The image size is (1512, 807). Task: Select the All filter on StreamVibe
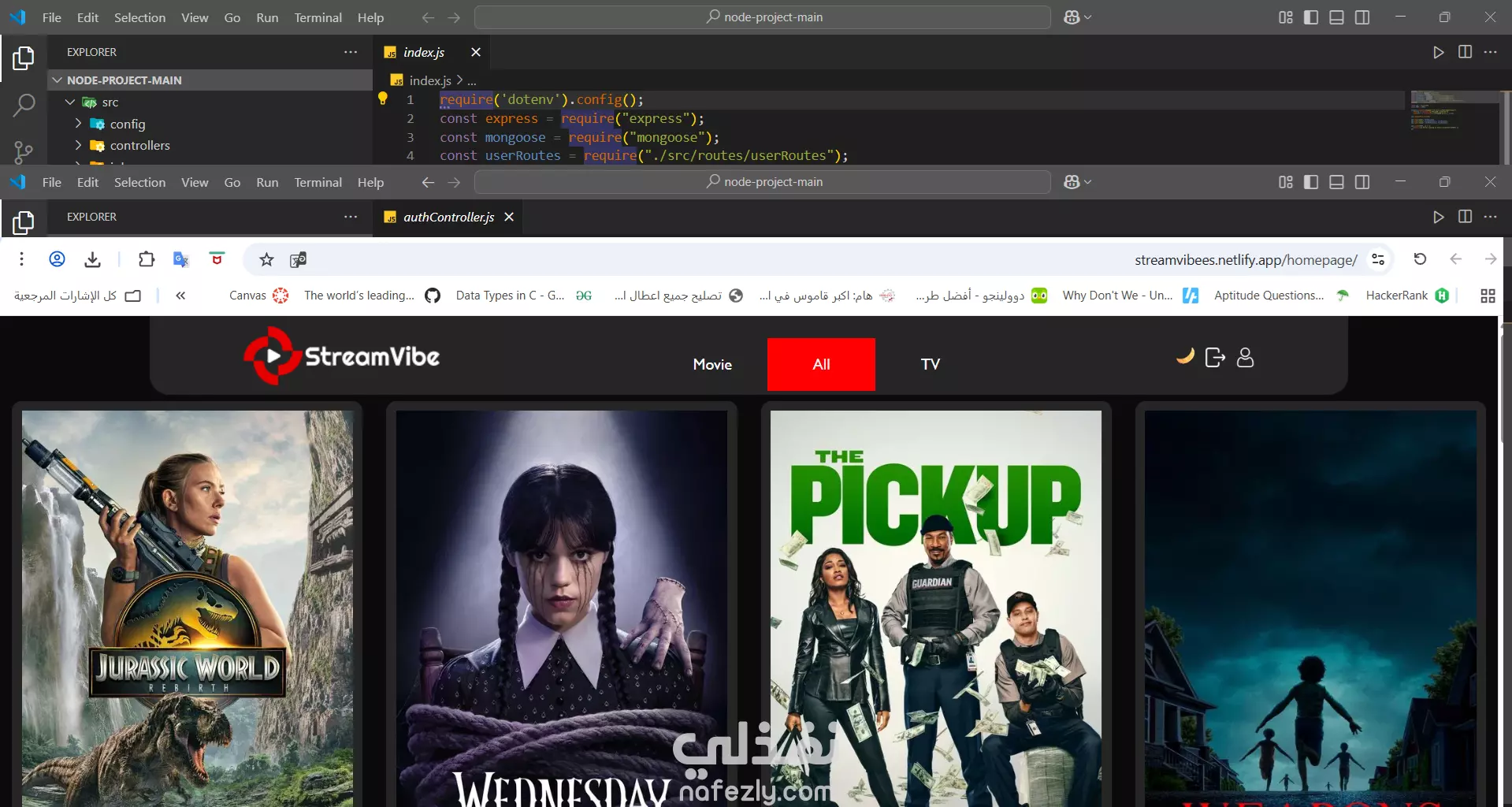coord(821,364)
